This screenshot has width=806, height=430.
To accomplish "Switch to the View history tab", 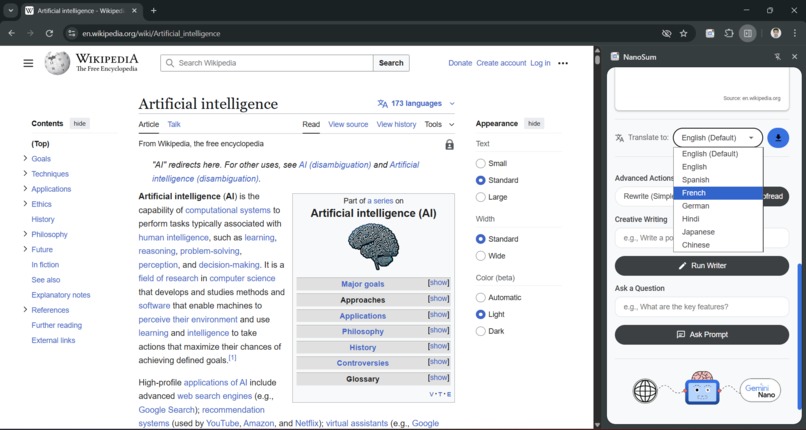I will tap(396, 124).
